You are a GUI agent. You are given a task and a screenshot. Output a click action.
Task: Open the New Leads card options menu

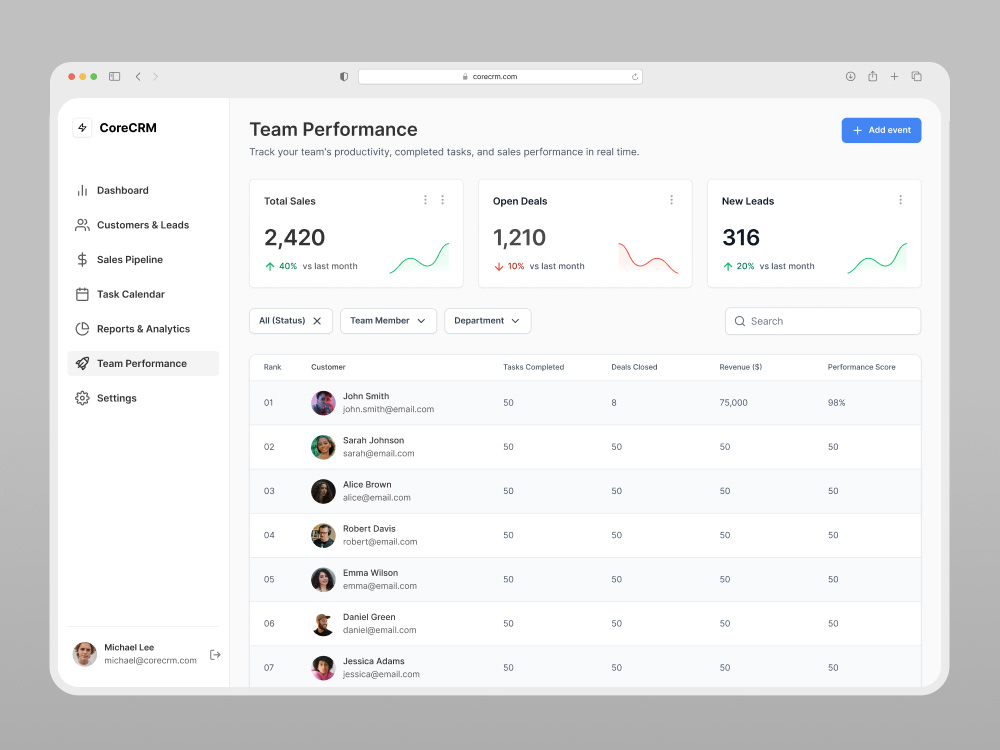[901, 200]
